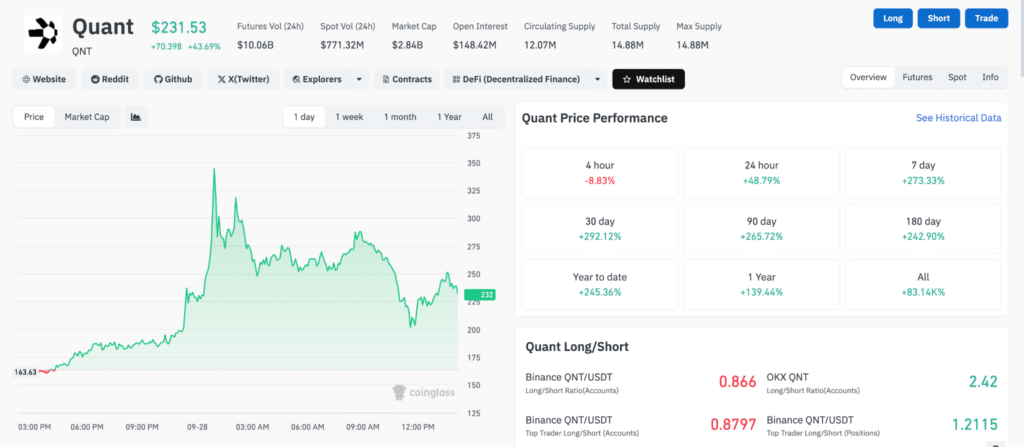Click the OKX QNT ratio value 2.42
The image size is (1024, 447).
coord(984,382)
